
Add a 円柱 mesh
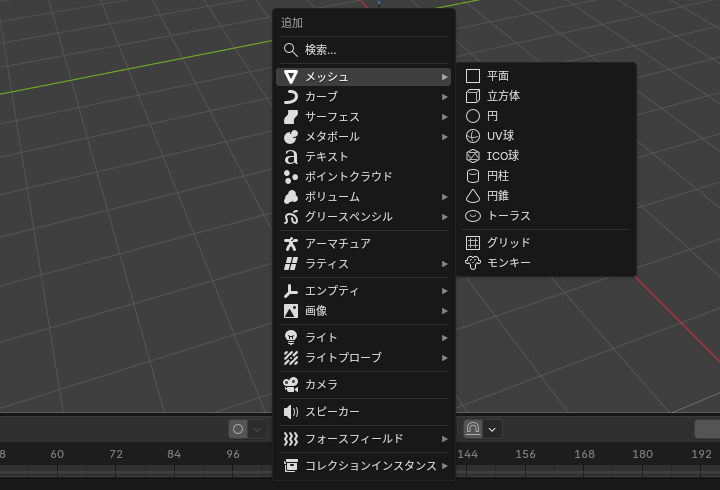(546, 176)
